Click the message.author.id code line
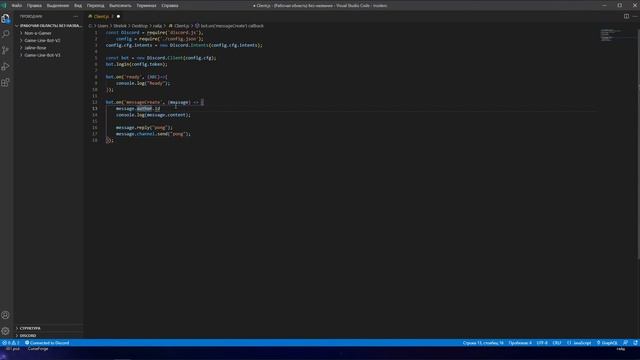 point(138,109)
